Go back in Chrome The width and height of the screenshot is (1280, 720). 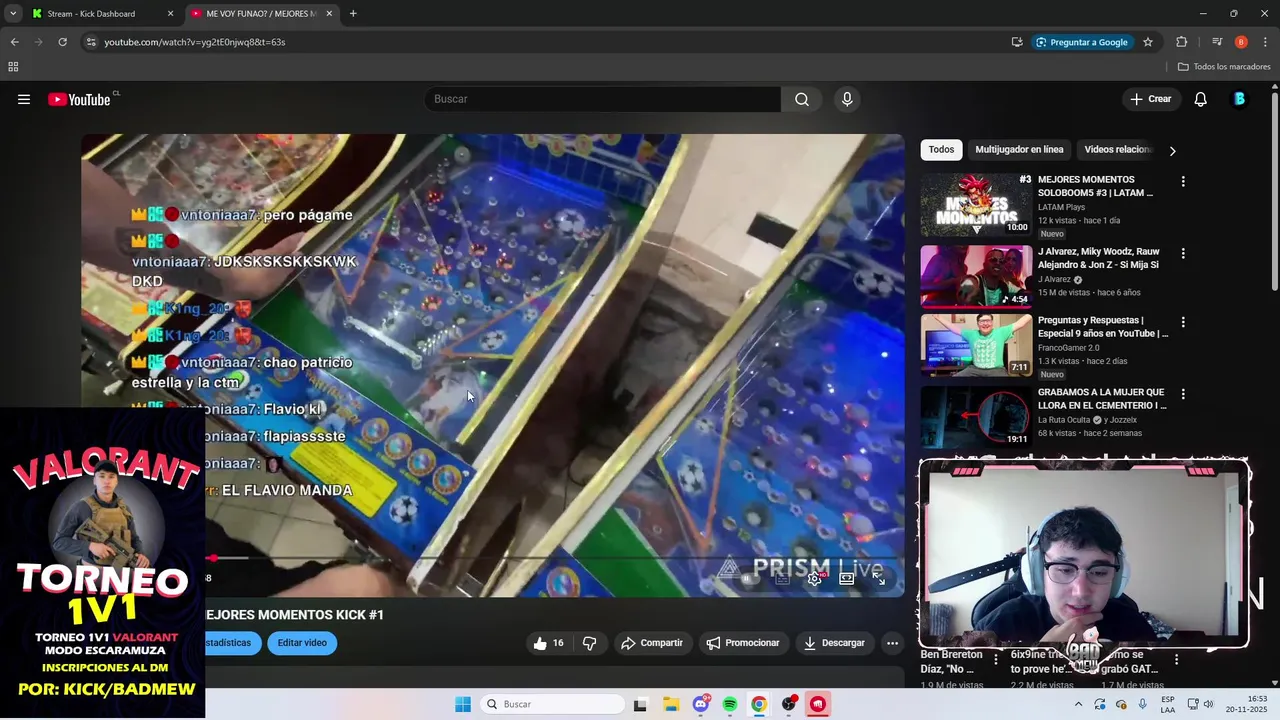click(14, 42)
